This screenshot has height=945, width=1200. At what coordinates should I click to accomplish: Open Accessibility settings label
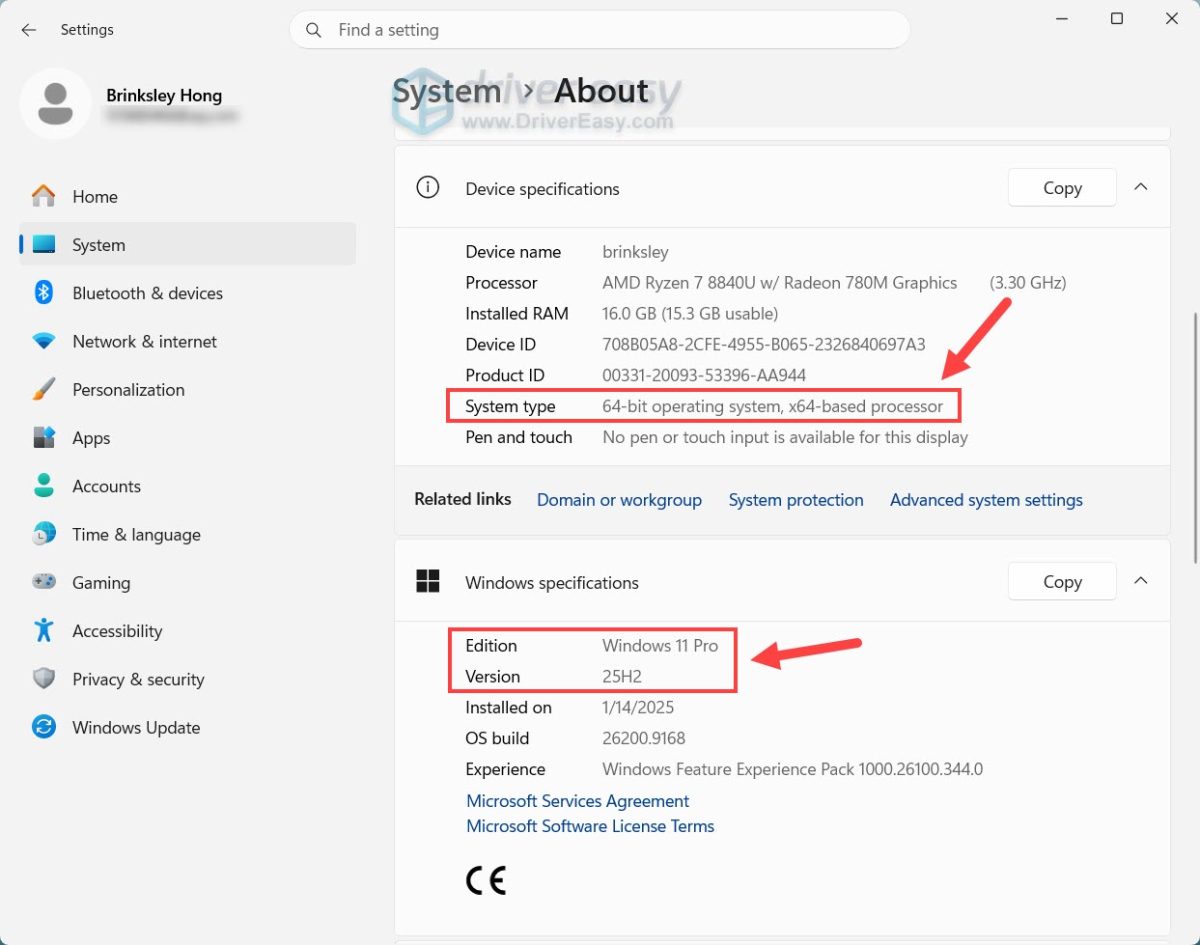coord(117,631)
